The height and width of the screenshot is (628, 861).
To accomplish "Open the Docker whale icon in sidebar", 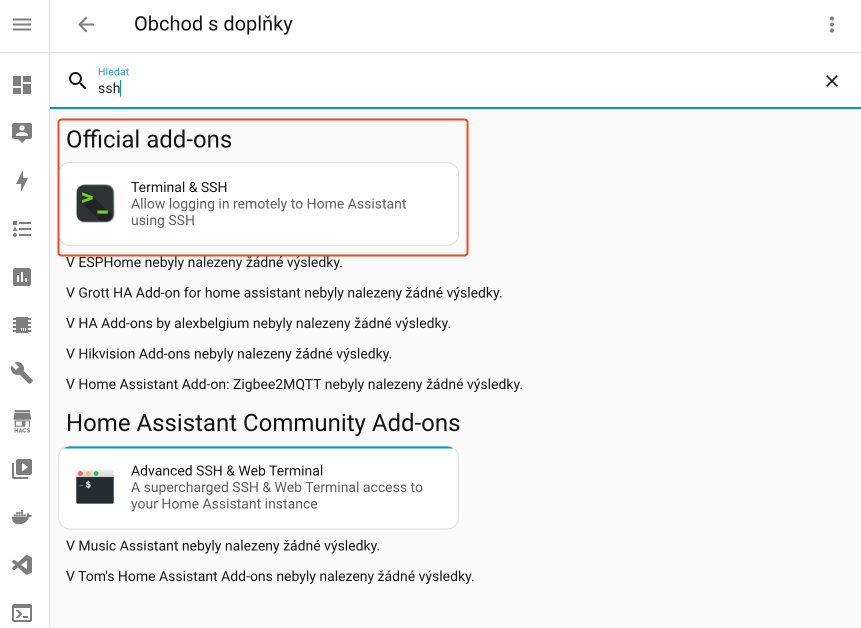I will [x=22, y=517].
